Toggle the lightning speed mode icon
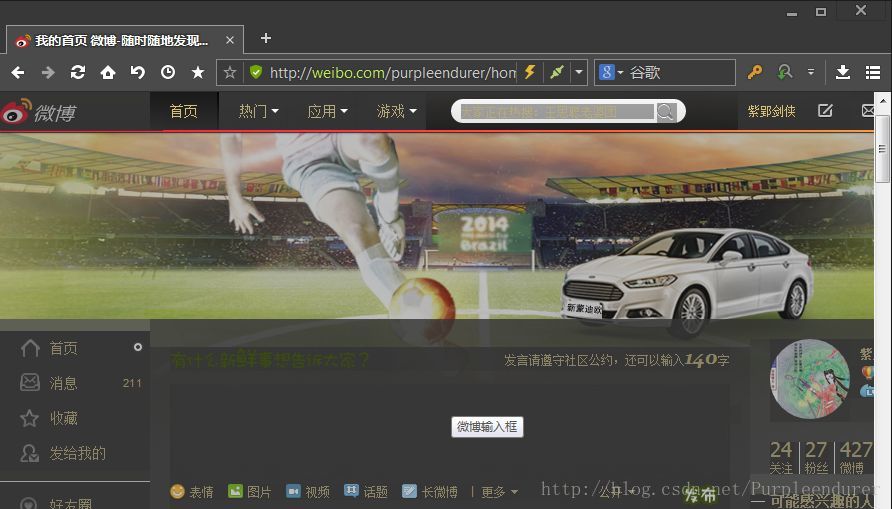892x509 pixels. (x=530, y=72)
